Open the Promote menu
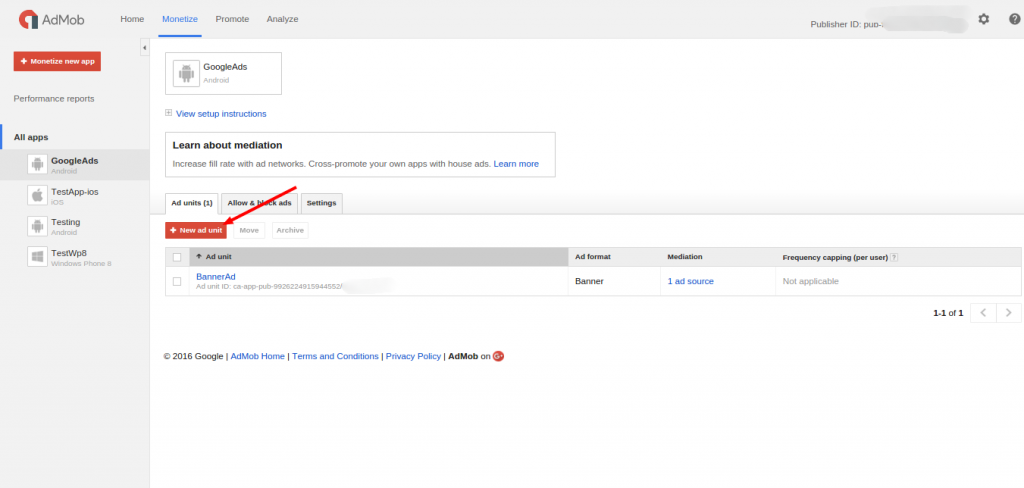 point(232,19)
